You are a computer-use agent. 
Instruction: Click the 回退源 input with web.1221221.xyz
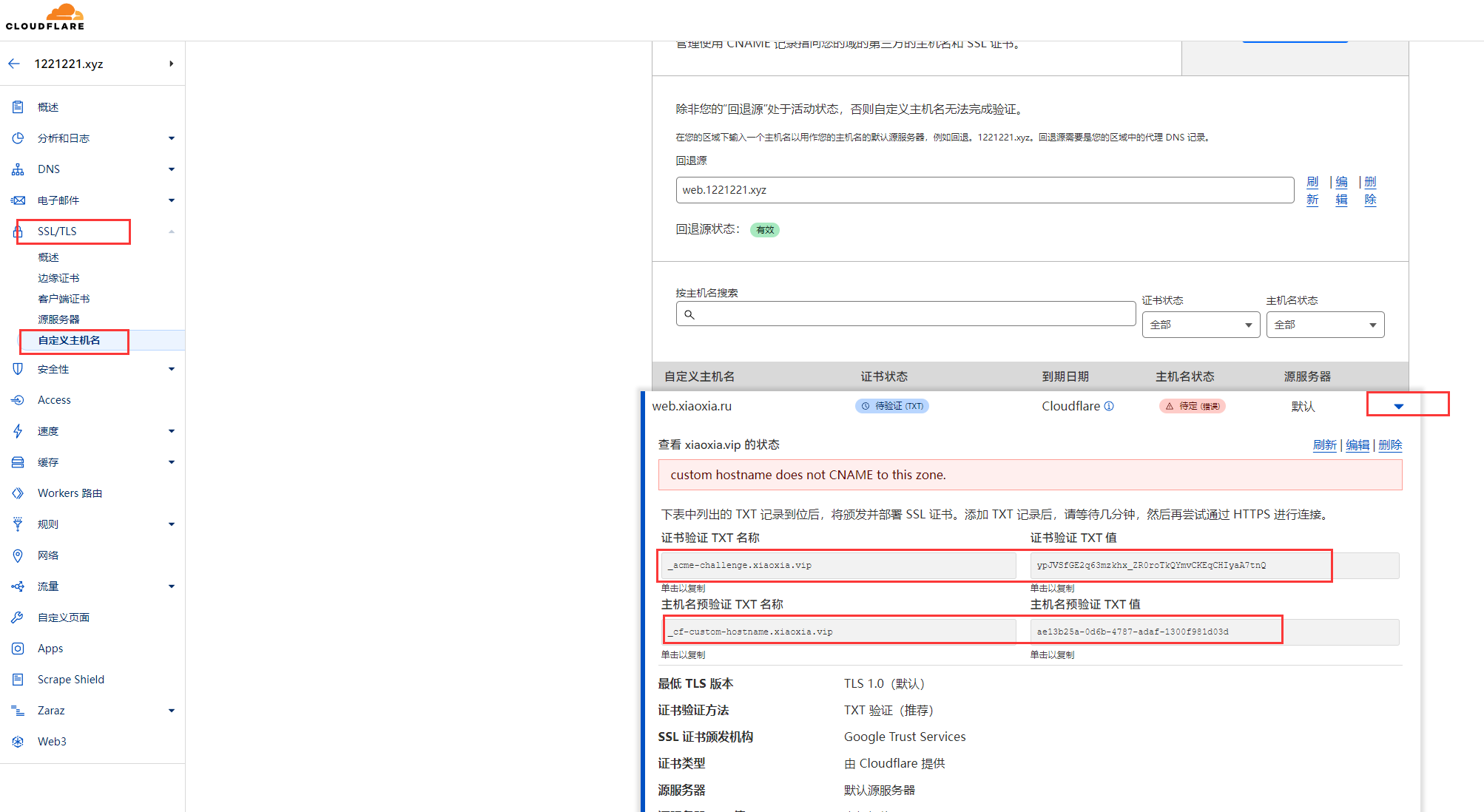984,190
